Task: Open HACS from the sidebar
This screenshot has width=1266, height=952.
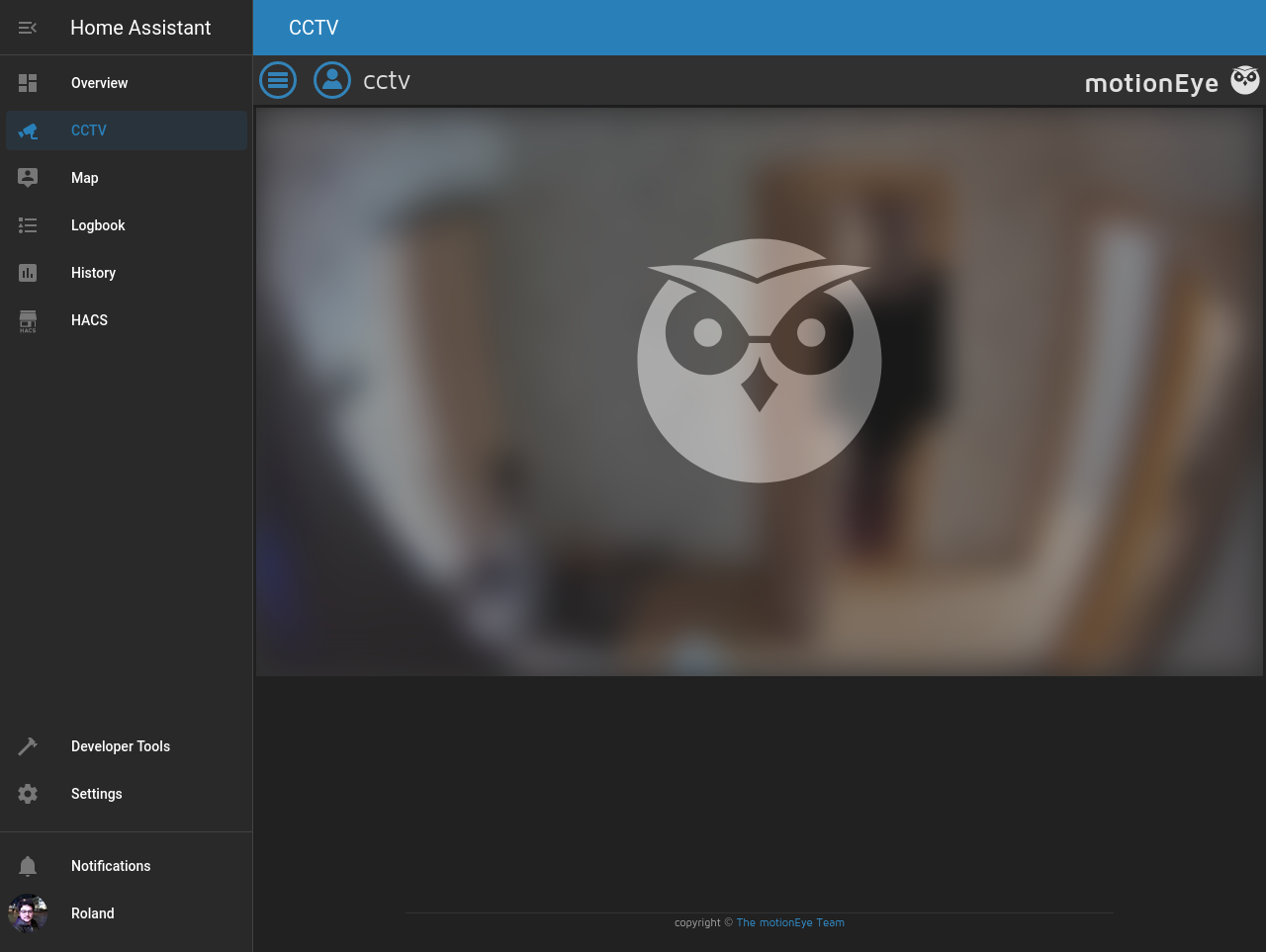Action: [127, 320]
